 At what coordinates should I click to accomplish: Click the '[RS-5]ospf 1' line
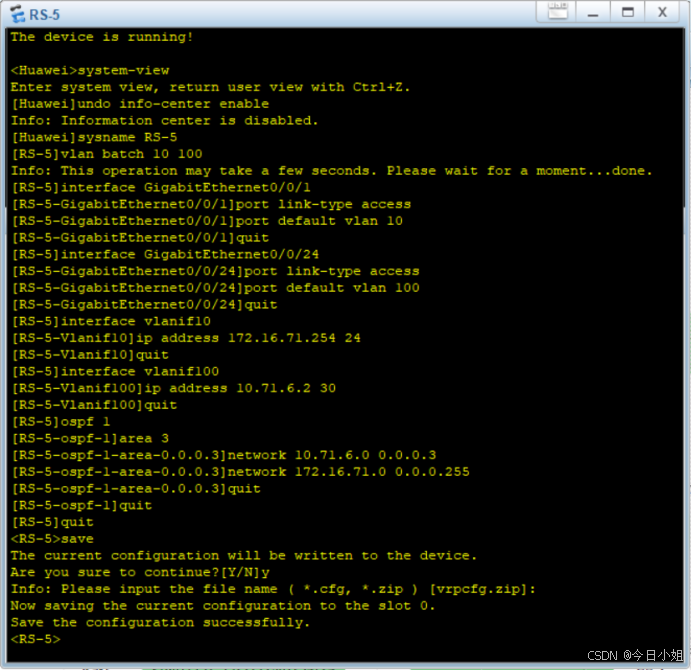pos(61,422)
